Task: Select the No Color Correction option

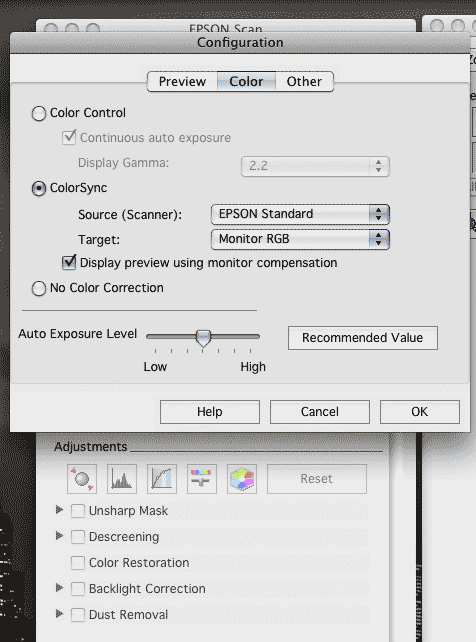Action: pos(39,288)
